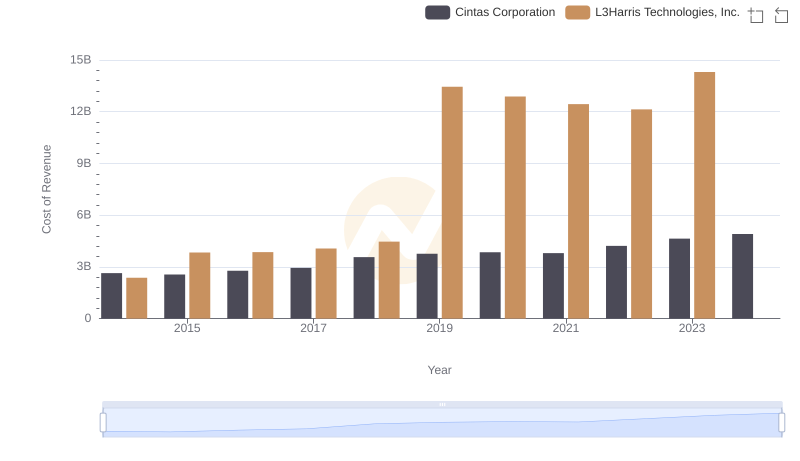Click the 6B y-axis label
The height and width of the screenshot is (461, 800).
84,215
